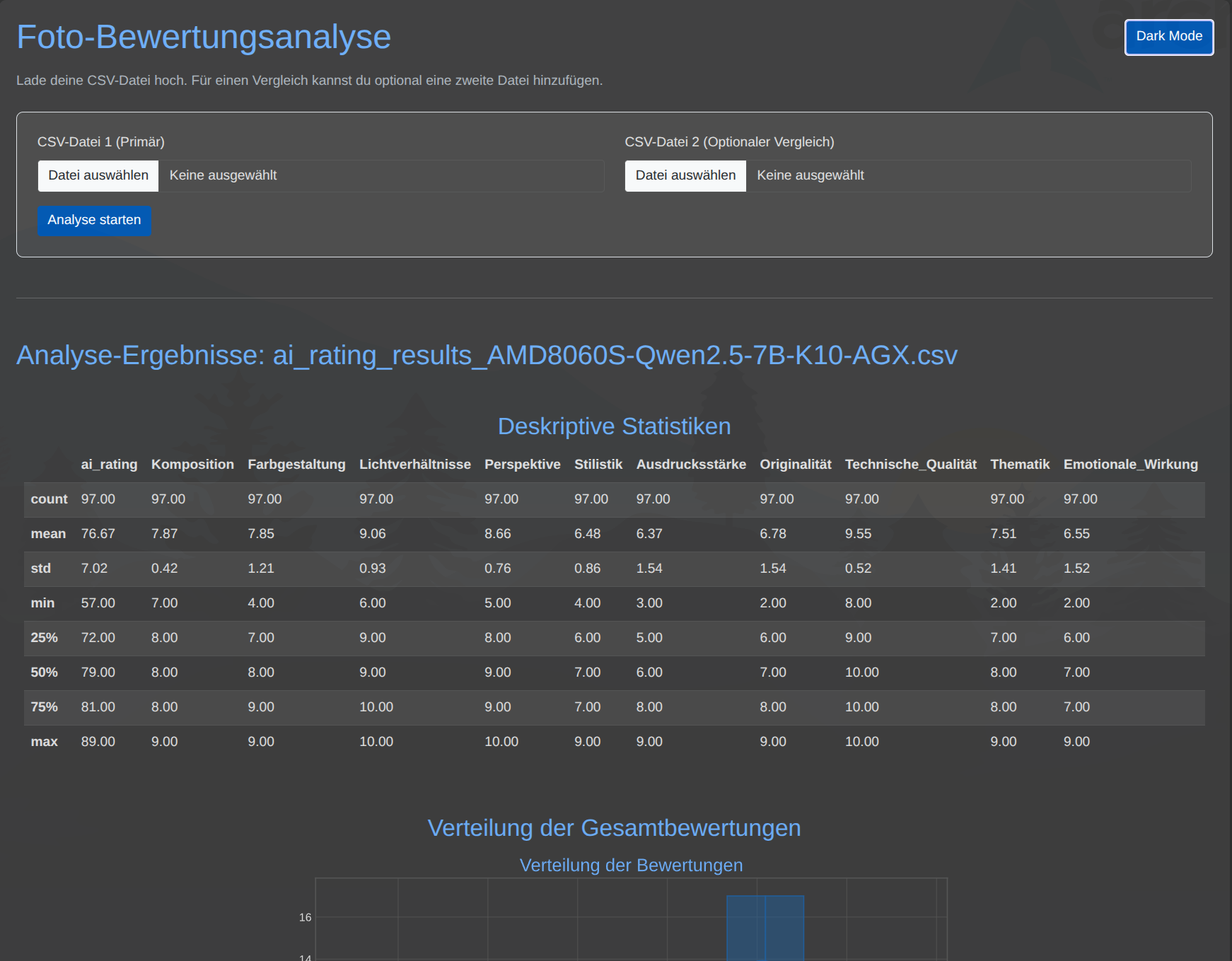Select the 'Lichtverhältnisse' column header
The image size is (1232, 961).
pos(414,465)
